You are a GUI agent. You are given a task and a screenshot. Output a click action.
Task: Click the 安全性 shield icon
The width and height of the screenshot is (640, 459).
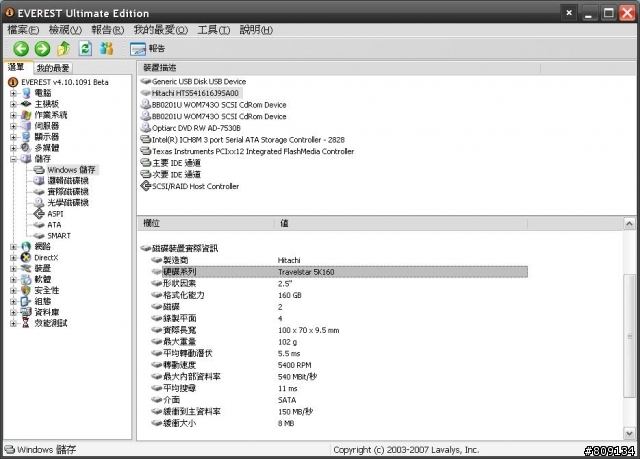26,290
